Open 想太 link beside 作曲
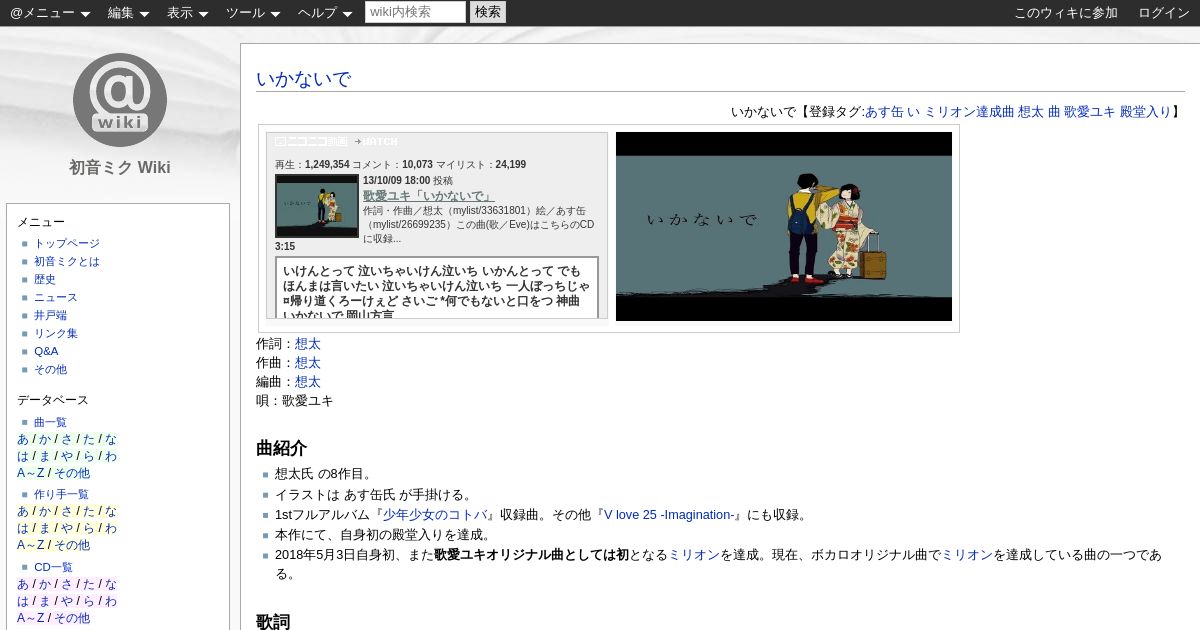 (308, 363)
